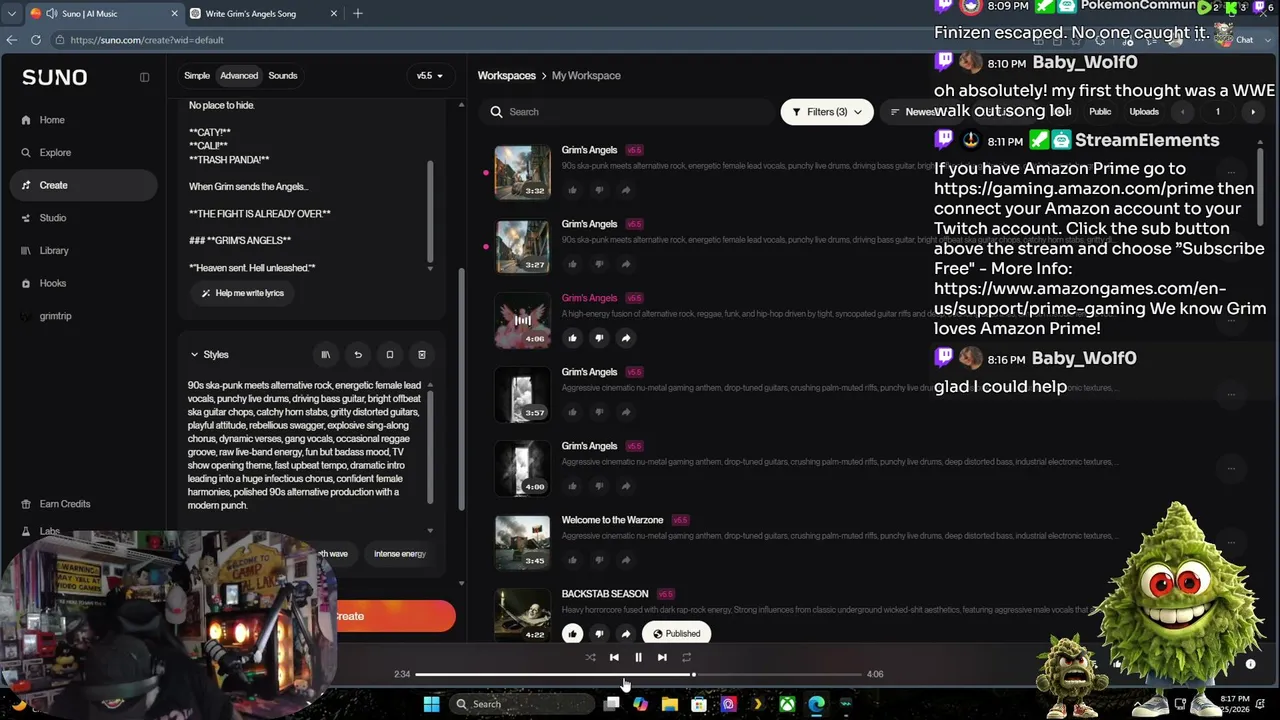This screenshot has height=720, width=1280.
Task: Open the more options menu for the 4:00 Grim's Angels song
Action: click(x=1231, y=468)
